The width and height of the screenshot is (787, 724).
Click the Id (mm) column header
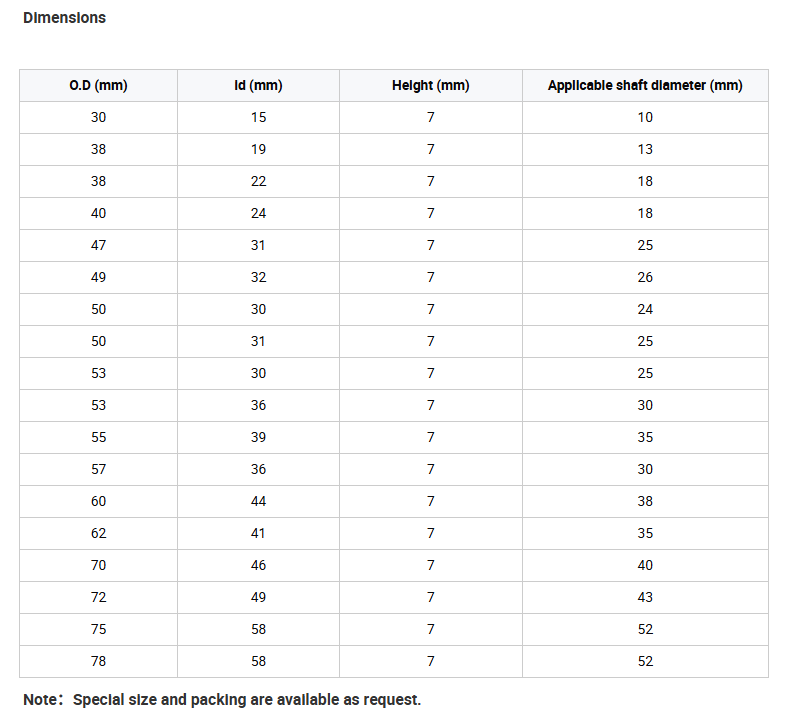(x=258, y=85)
